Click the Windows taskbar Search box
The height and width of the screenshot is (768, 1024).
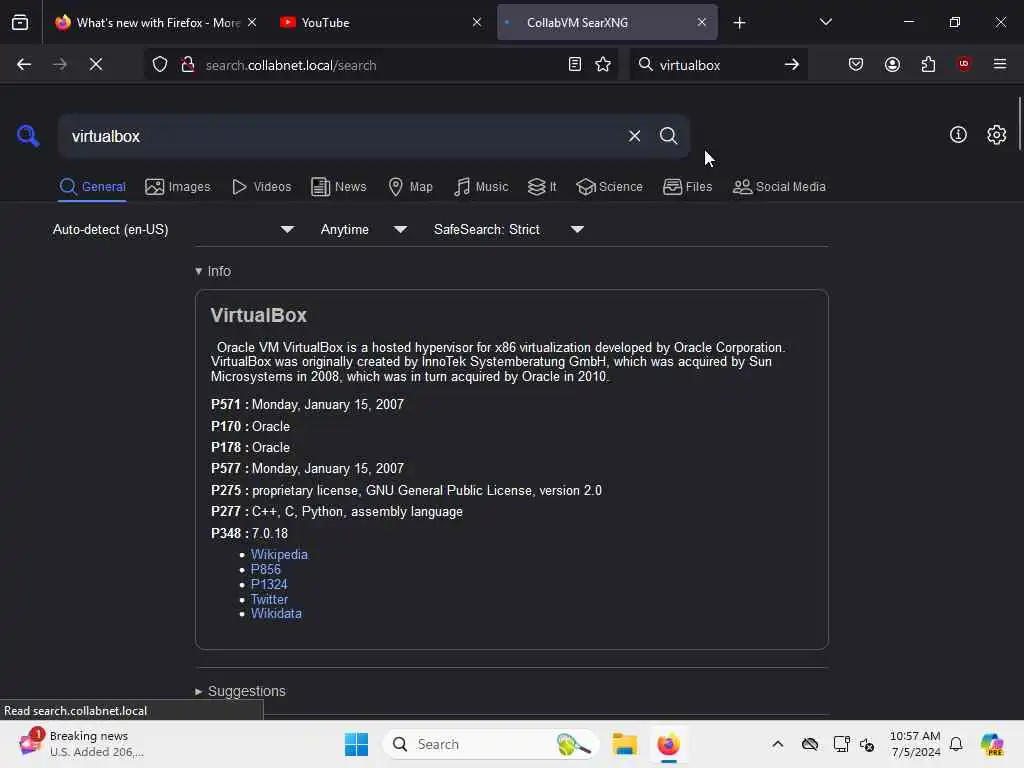pyautogui.click(x=491, y=744)
